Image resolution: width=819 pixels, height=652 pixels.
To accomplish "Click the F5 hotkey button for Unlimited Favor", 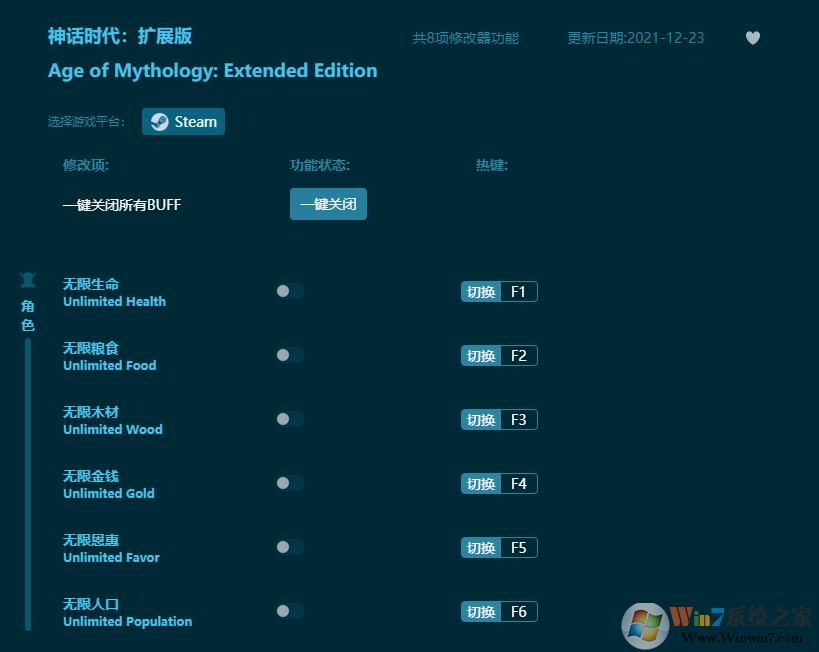I will click(x=498, y=547).
